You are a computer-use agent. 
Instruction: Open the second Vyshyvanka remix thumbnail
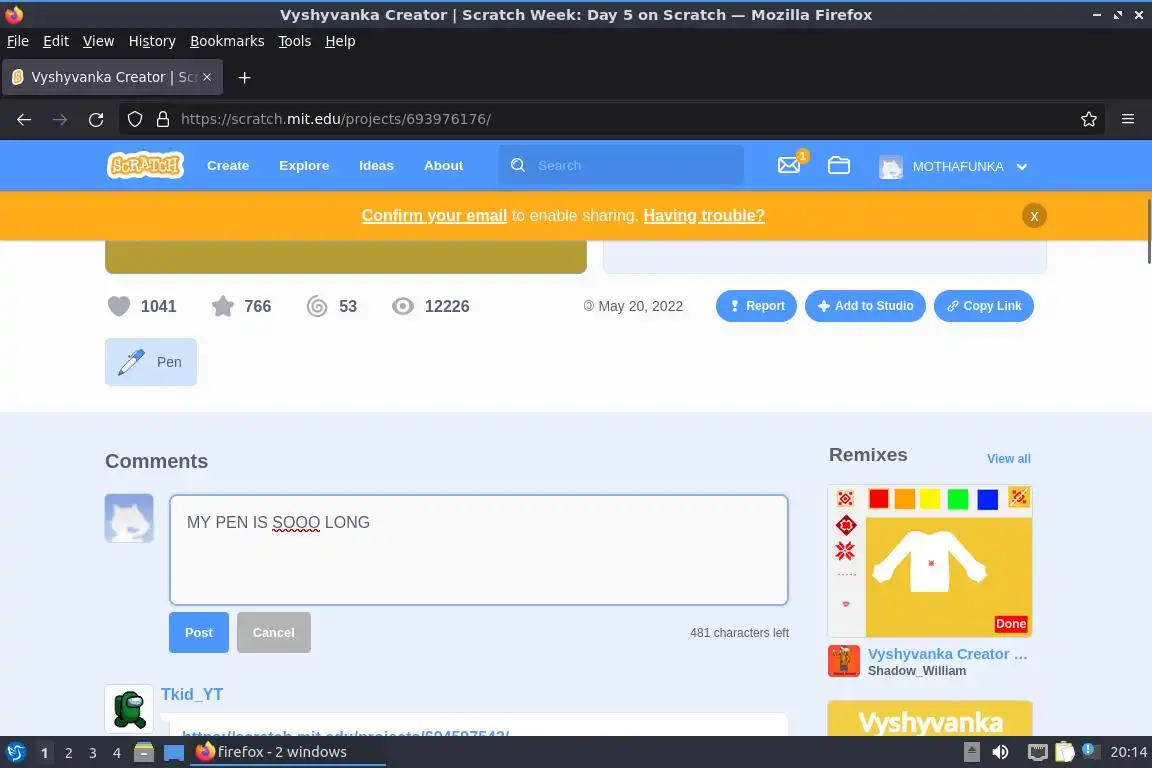coord(929,718)
